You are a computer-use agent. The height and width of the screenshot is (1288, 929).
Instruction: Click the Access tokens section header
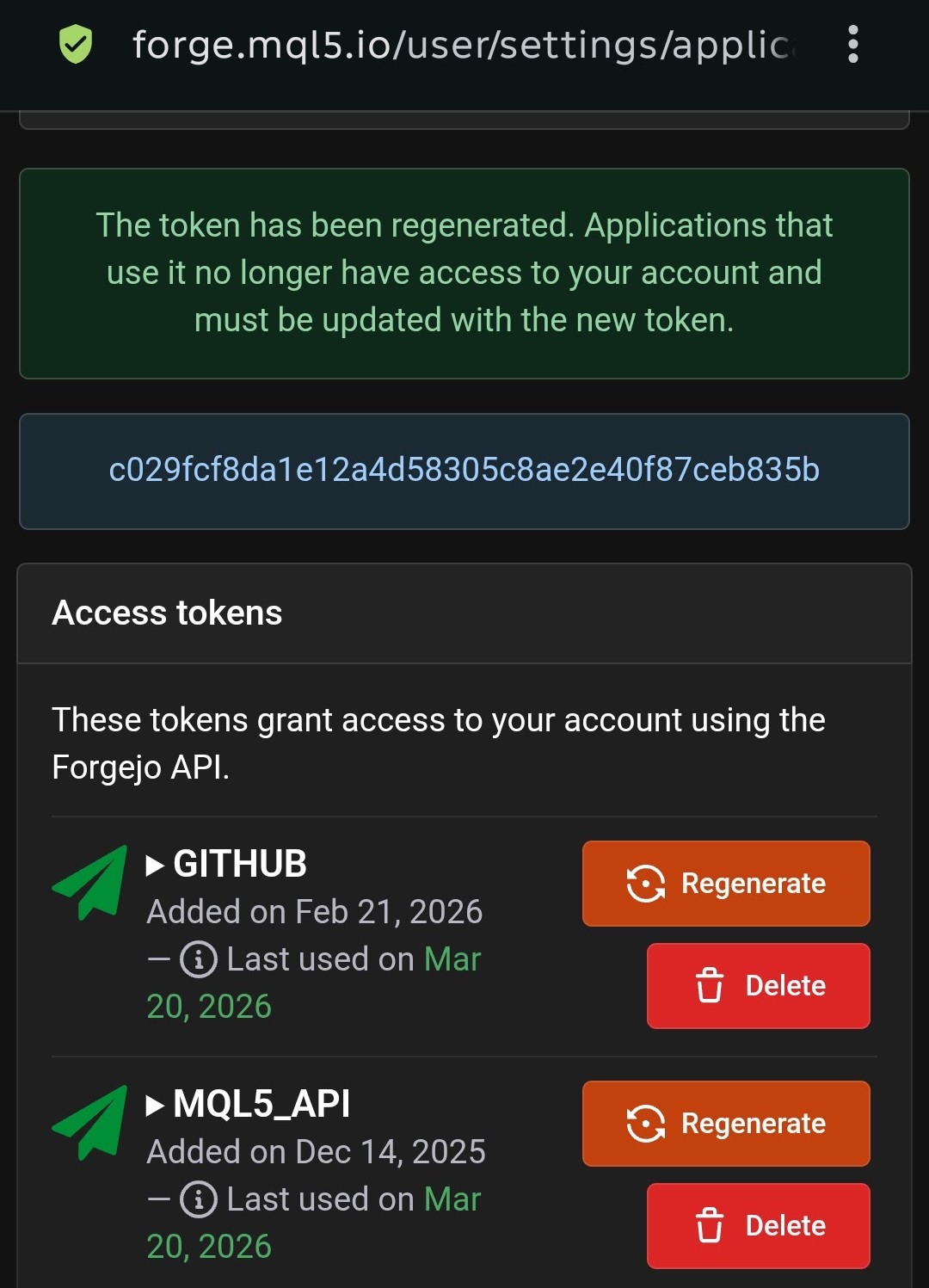[167, 613]
